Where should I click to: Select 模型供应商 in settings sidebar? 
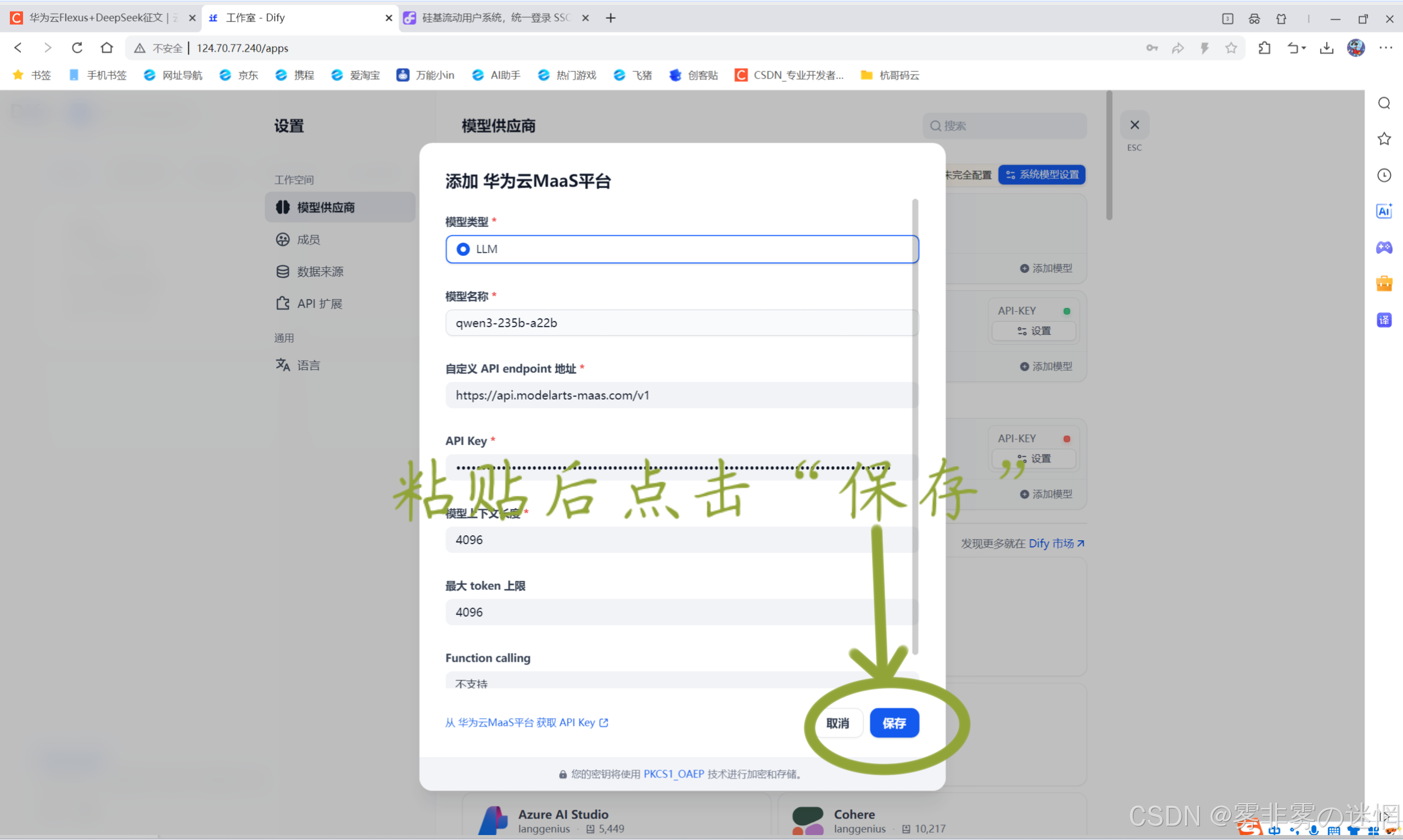coord(339,207)
